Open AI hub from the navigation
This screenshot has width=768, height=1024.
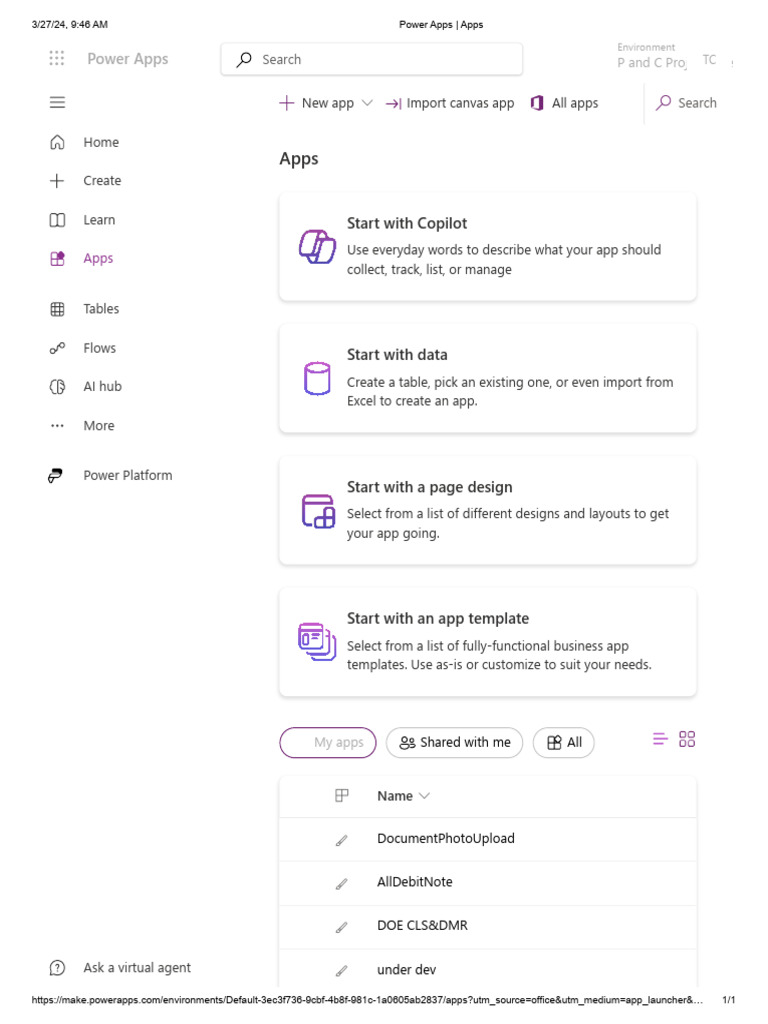click(x=103, y=387)
